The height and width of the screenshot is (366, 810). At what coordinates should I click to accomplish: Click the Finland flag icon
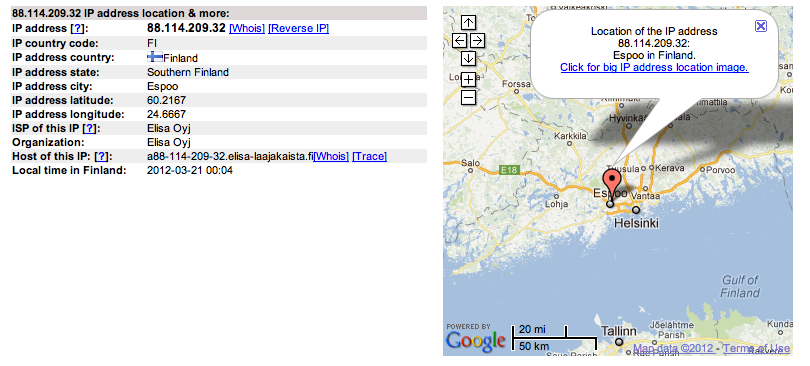tap(154, 57)
